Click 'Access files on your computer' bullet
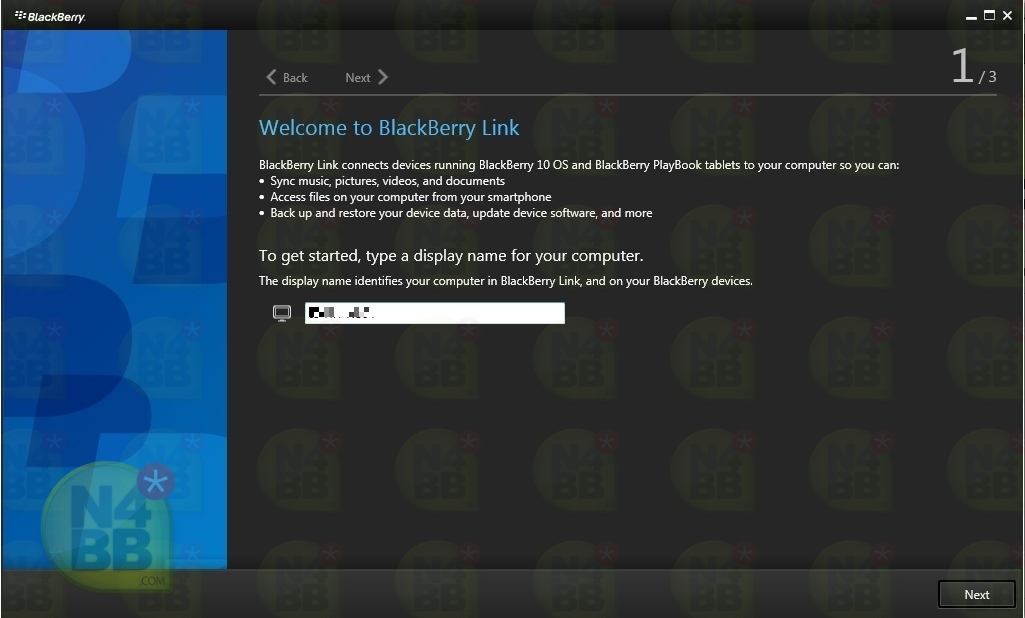 pos(411,197)
